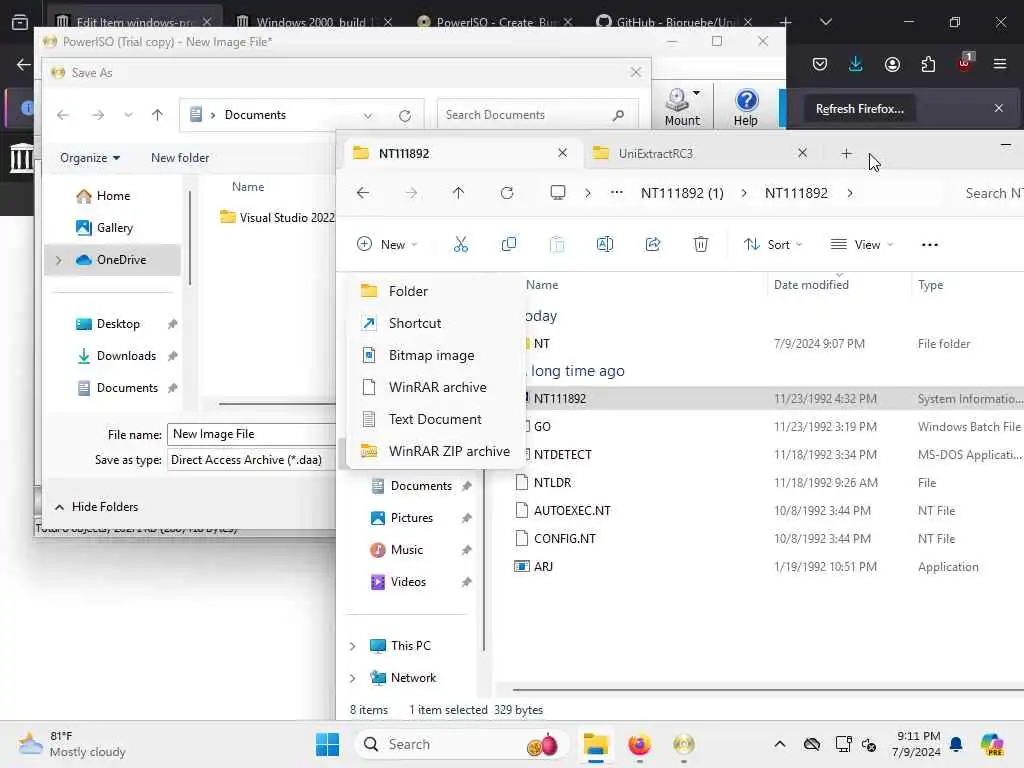The width and height of the screenshot is (1024, 768).
Task: Open Firefox account profile icon
Action: (892, 64)
